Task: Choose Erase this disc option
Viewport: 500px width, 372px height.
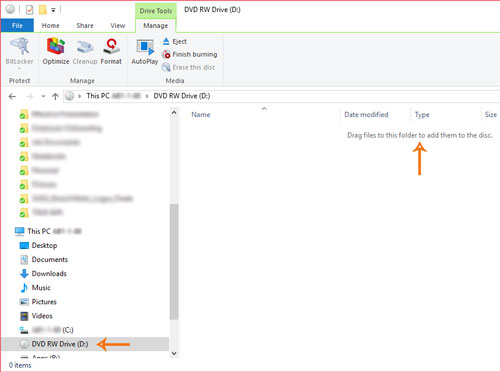Action: pyautogui.click(x=188, y=67)
